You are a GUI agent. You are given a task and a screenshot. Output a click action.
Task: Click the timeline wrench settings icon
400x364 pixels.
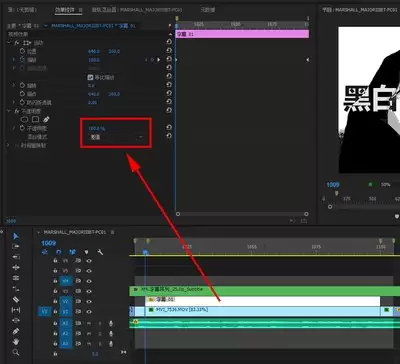pyautogui.click(x=100, y=252)
